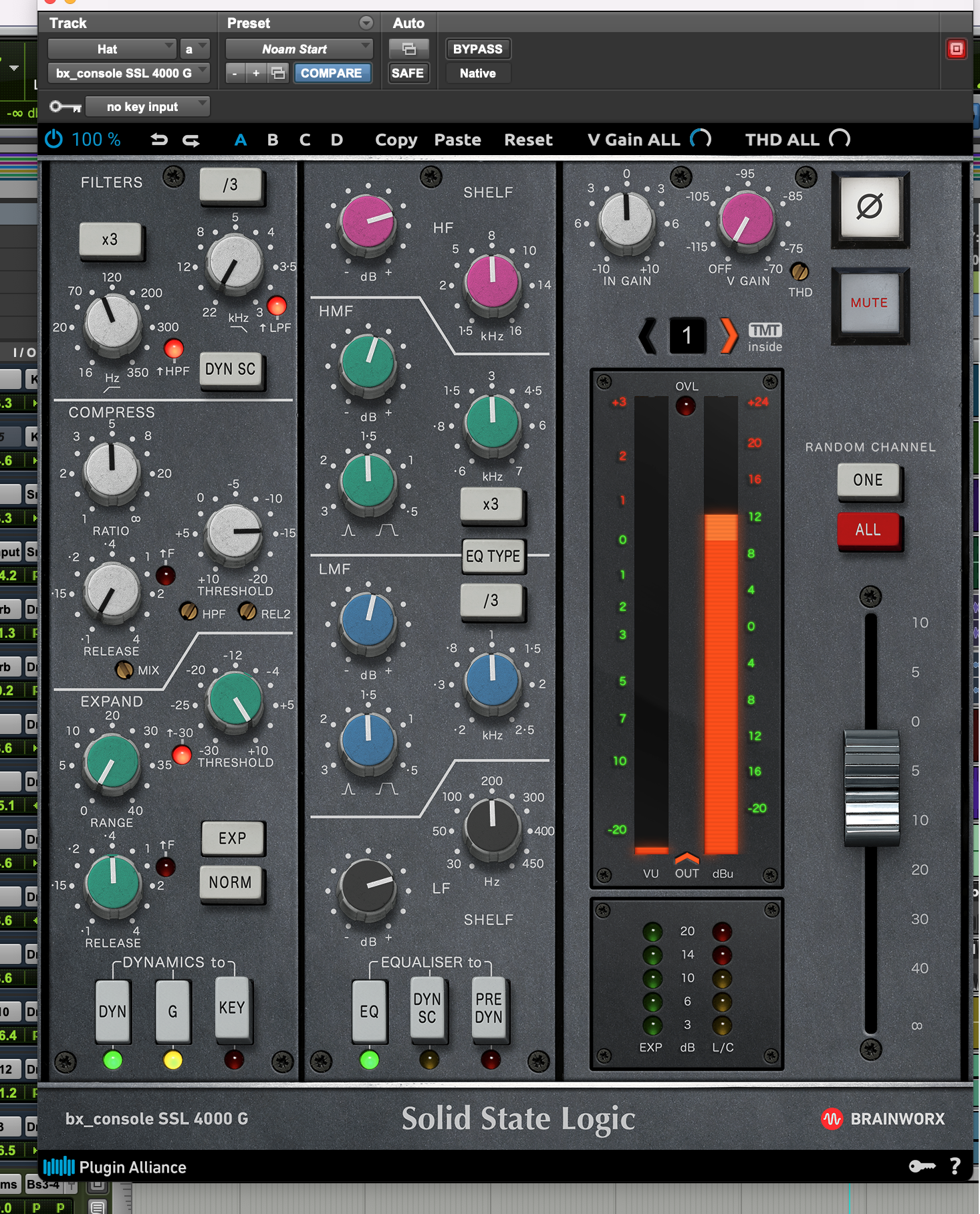Open plugin help question mark
980x1214 pixels.
[x=955, y=1167]
